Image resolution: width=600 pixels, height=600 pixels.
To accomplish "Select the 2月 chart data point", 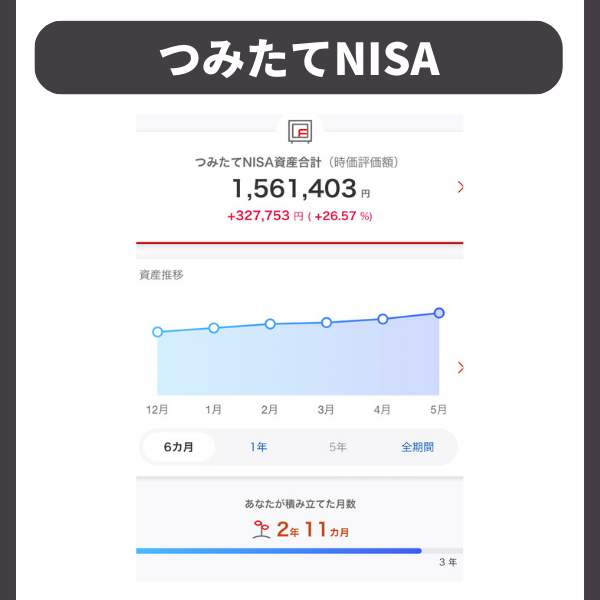I will (x=270, y=324).
